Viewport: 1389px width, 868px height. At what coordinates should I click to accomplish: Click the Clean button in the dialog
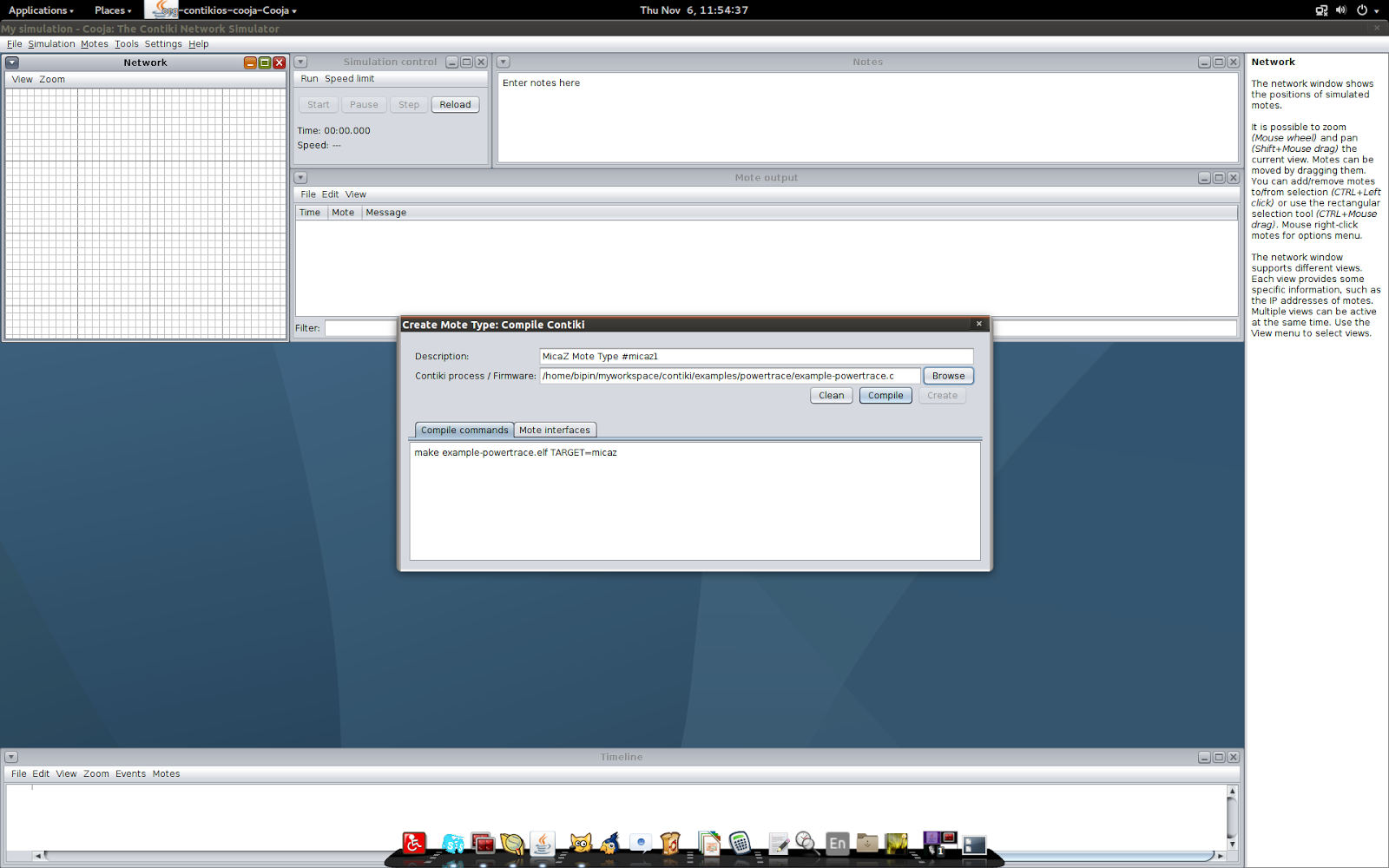point(831,395)
